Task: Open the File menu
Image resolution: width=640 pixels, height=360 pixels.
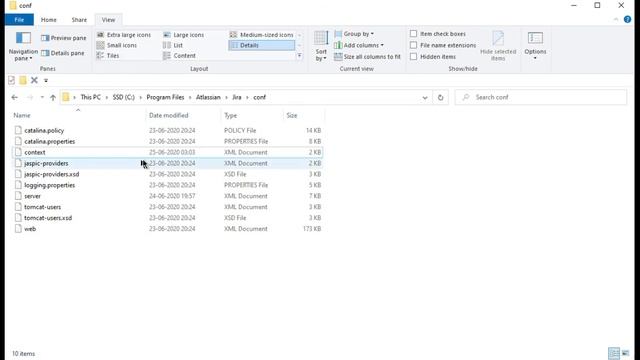Action: click(x=19, y=20)
